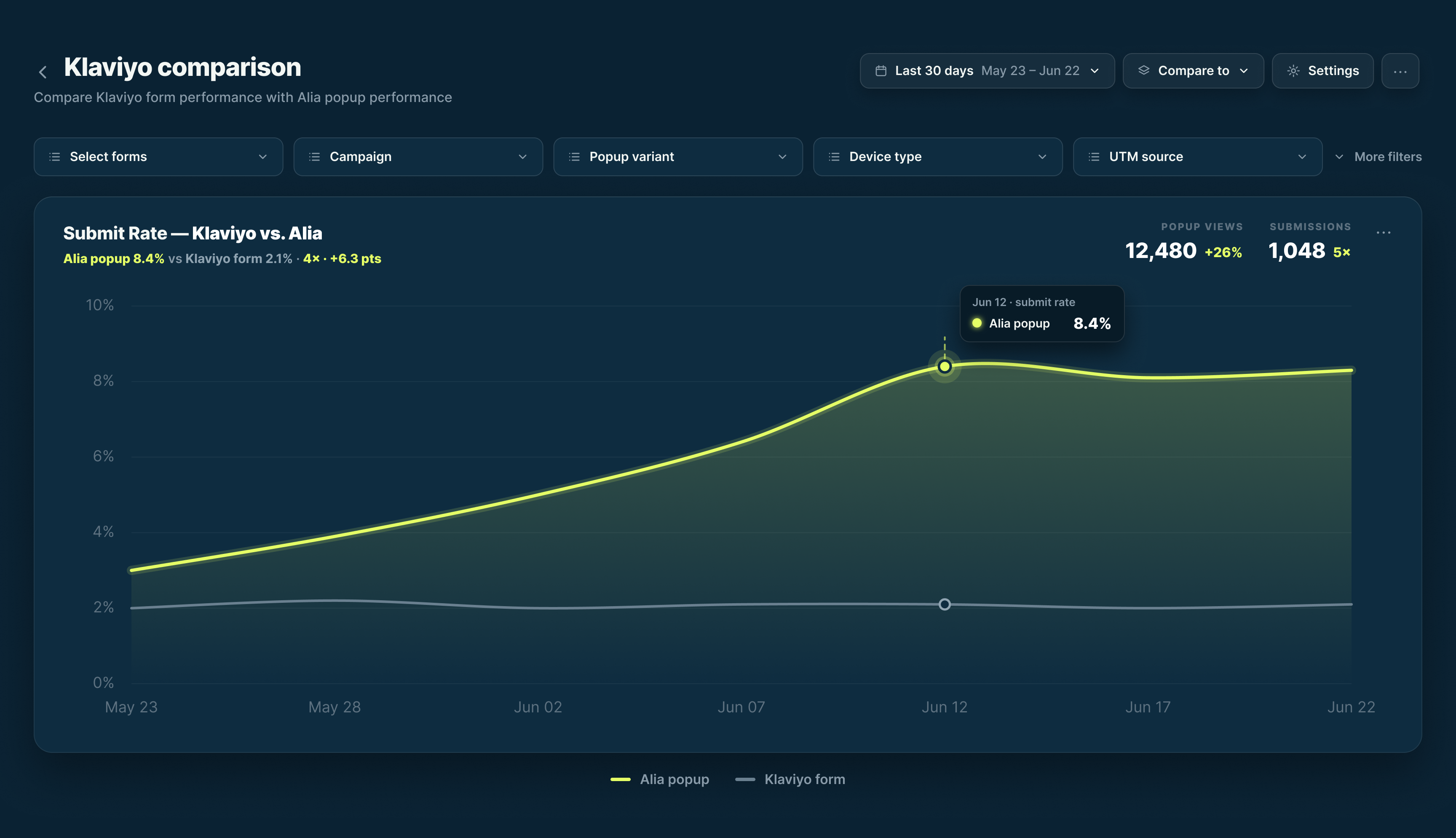
Task: Click 'Klaviyo form 2.1%' in the chart subtitle
Action: pyautogui.click(x=238, y=259)
